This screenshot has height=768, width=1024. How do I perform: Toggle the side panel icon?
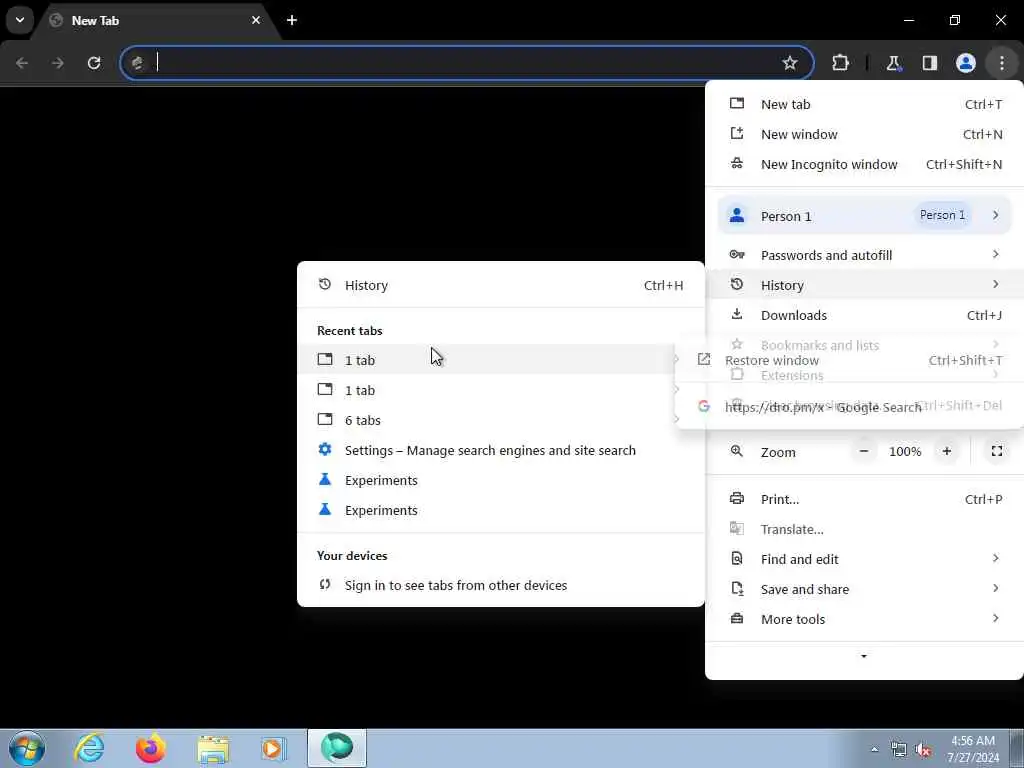tap(929, 63)
